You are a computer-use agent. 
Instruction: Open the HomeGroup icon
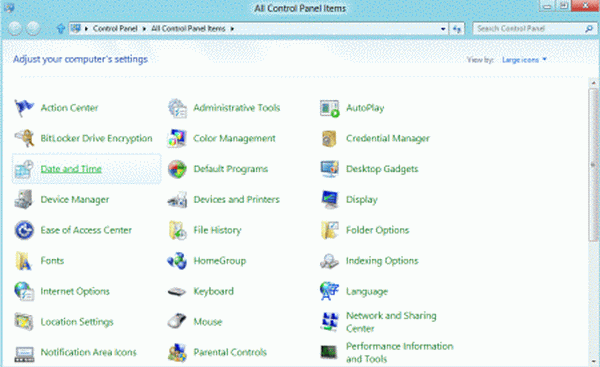[177, 261]
